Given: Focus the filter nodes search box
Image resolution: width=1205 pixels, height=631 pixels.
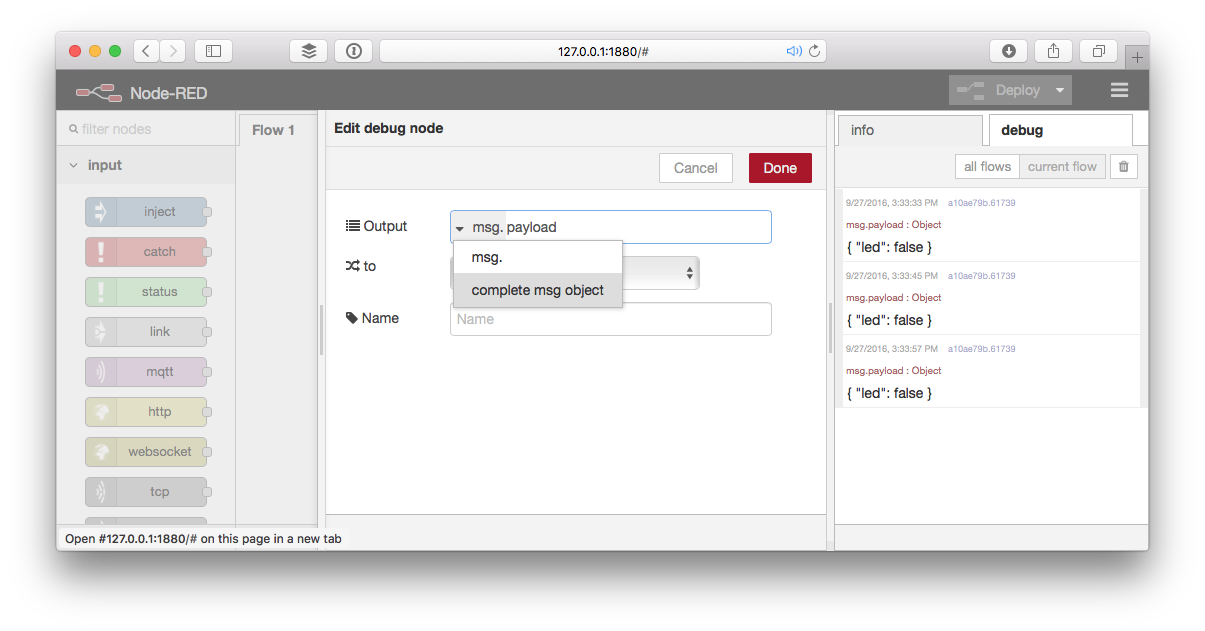Looking at the screenshot, I should (x=146, y=129).
